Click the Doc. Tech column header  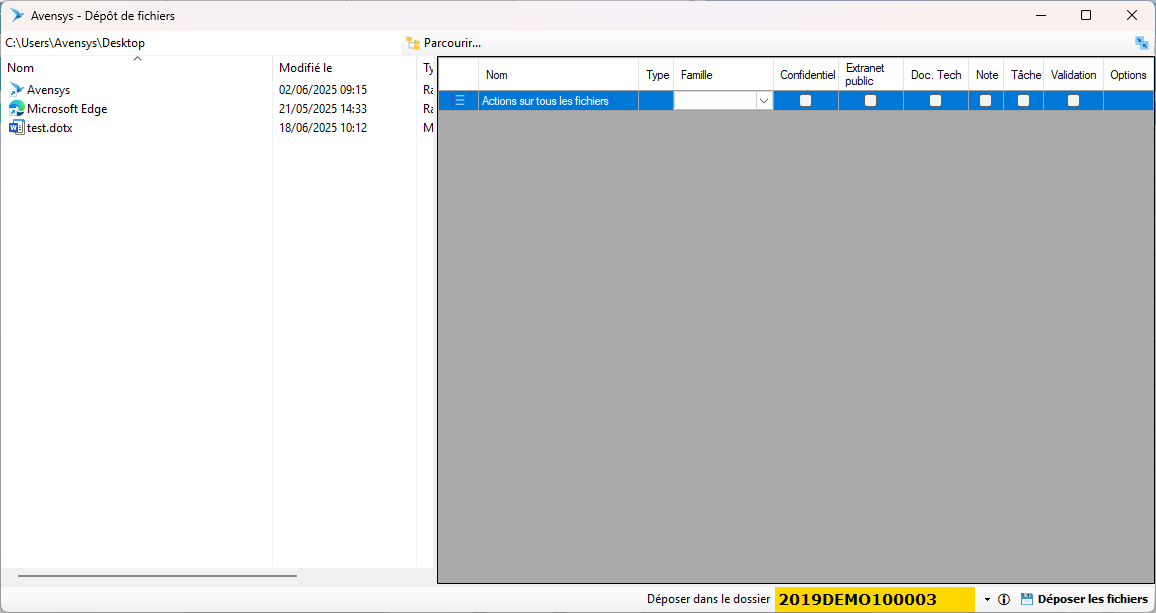935,75
